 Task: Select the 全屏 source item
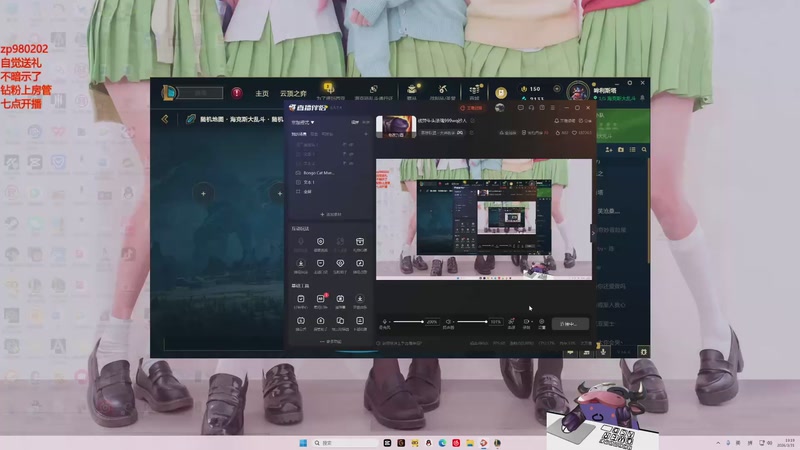point(304,192)
